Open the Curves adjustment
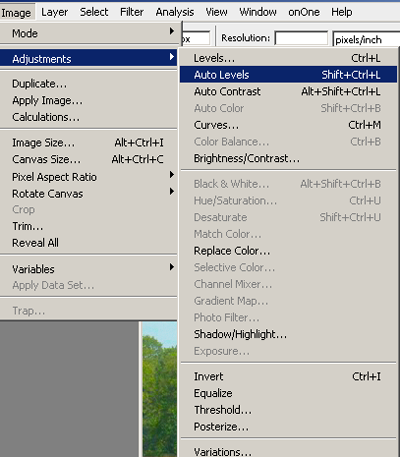Screen dimensions: 400x457 click(289, 125)
